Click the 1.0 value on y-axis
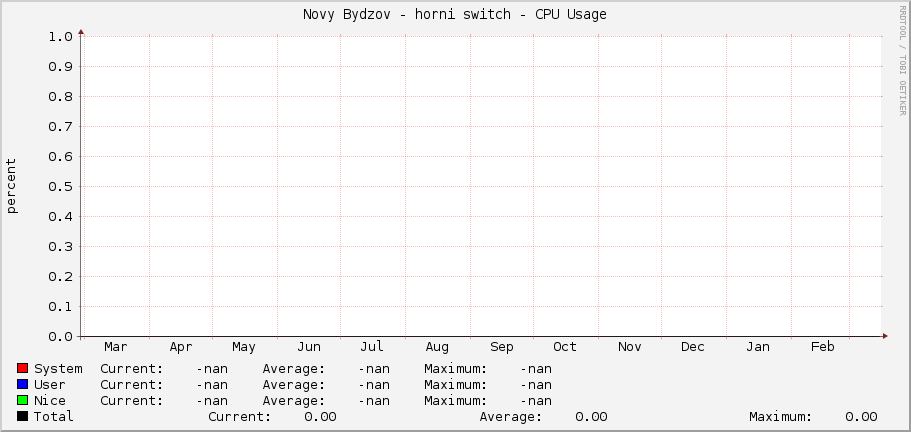This screenshot has height=432, width=911. pos(60,37)
